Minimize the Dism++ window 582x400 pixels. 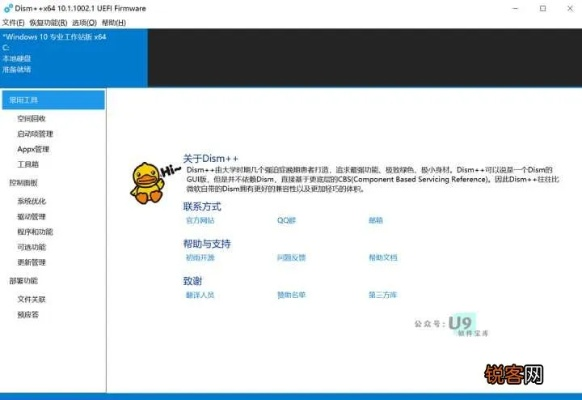pos(515,8)
